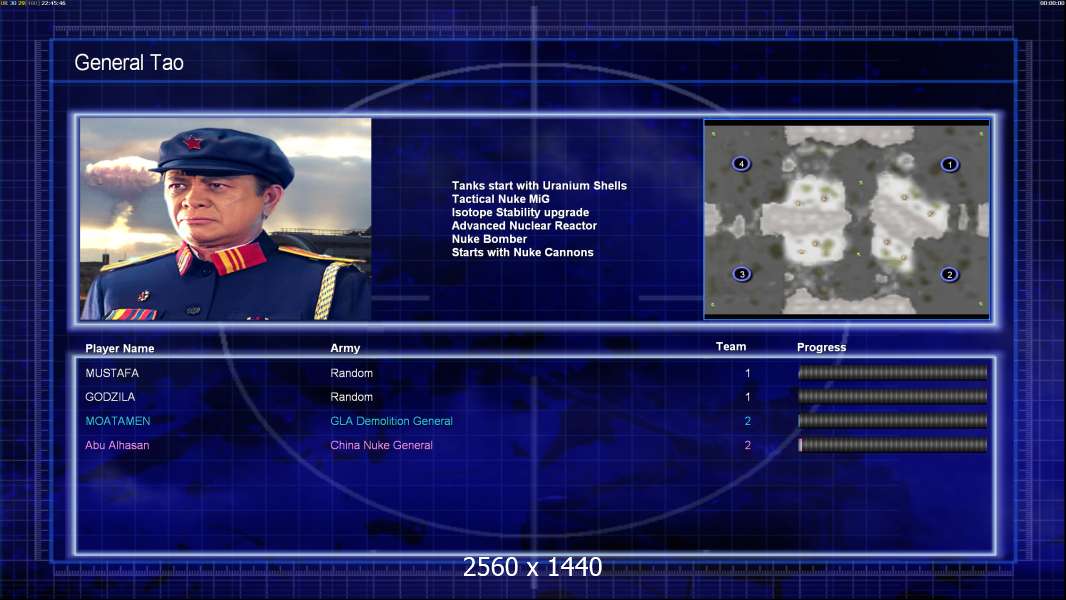This screenshot has width=1066, height=600.
Task: Click start position marker 3 on minimap
Action: click(x=742, y=274)
